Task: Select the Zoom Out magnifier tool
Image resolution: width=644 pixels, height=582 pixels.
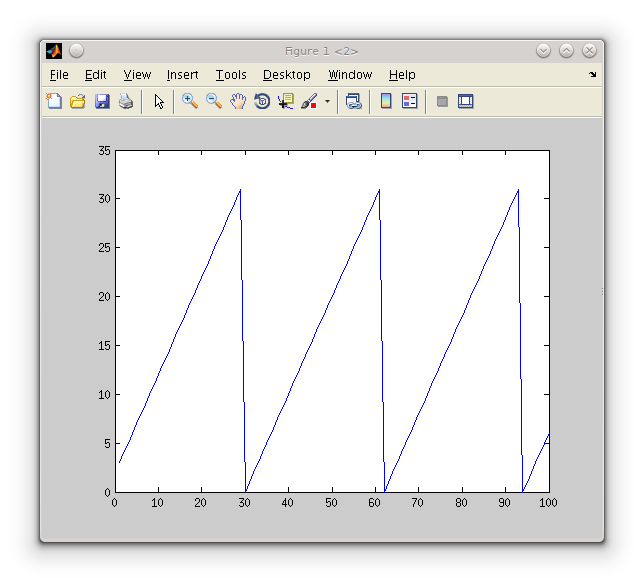Action: (x=214, y=101)
